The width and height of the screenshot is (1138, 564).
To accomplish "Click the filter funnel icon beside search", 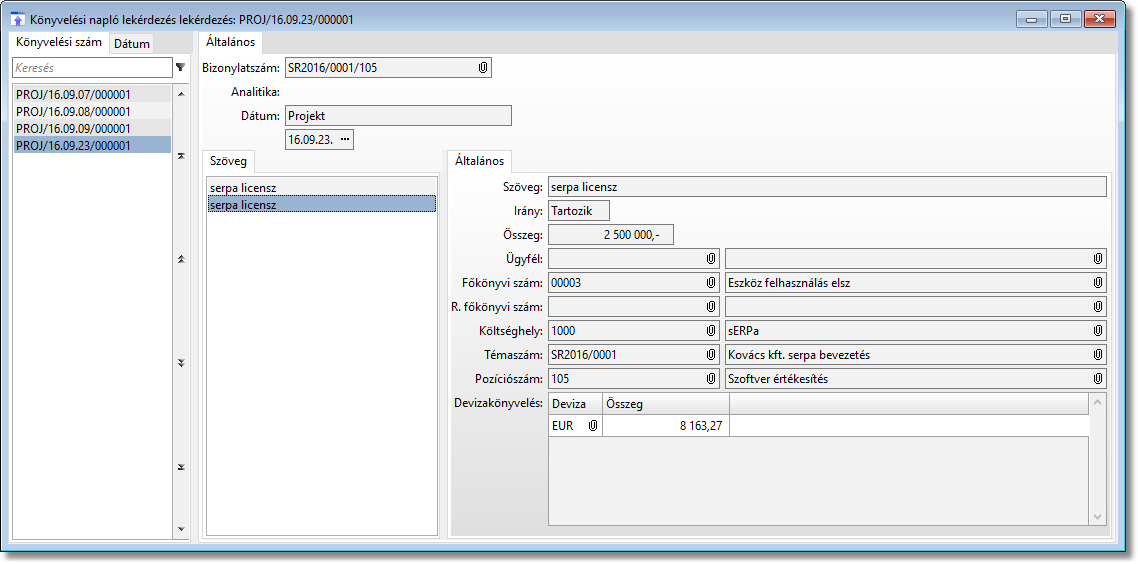I will tap(180, 68).
